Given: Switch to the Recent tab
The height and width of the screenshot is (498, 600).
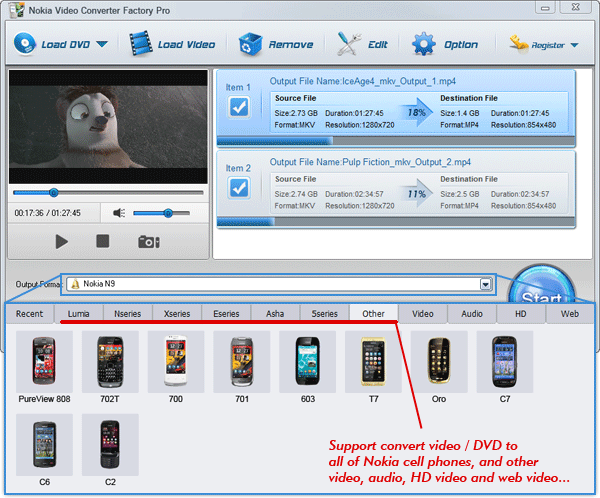Looking at the screenshot, I should click(x=29, y=314).
